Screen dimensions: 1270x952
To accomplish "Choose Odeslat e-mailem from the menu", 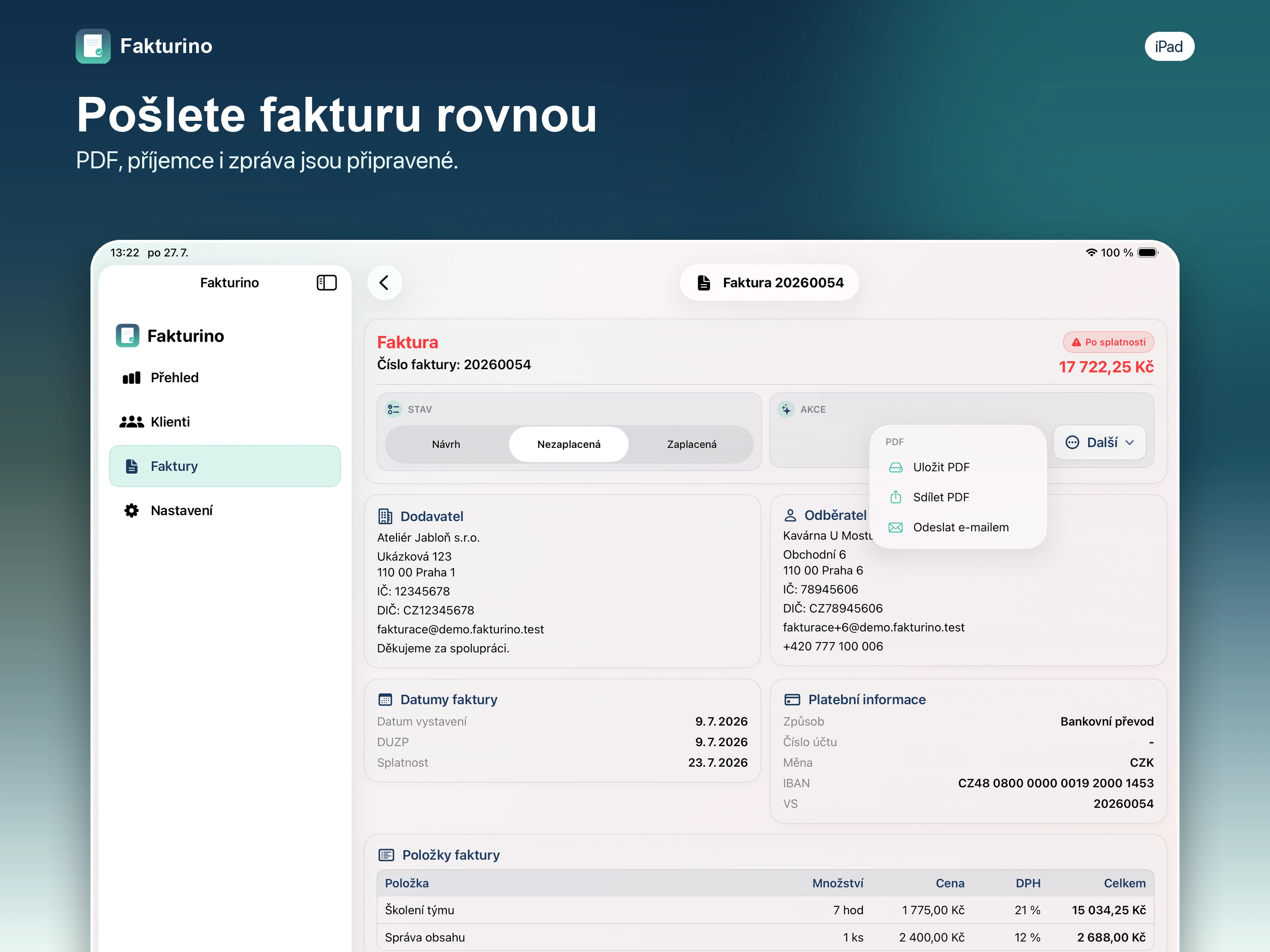I will (958, 527).
